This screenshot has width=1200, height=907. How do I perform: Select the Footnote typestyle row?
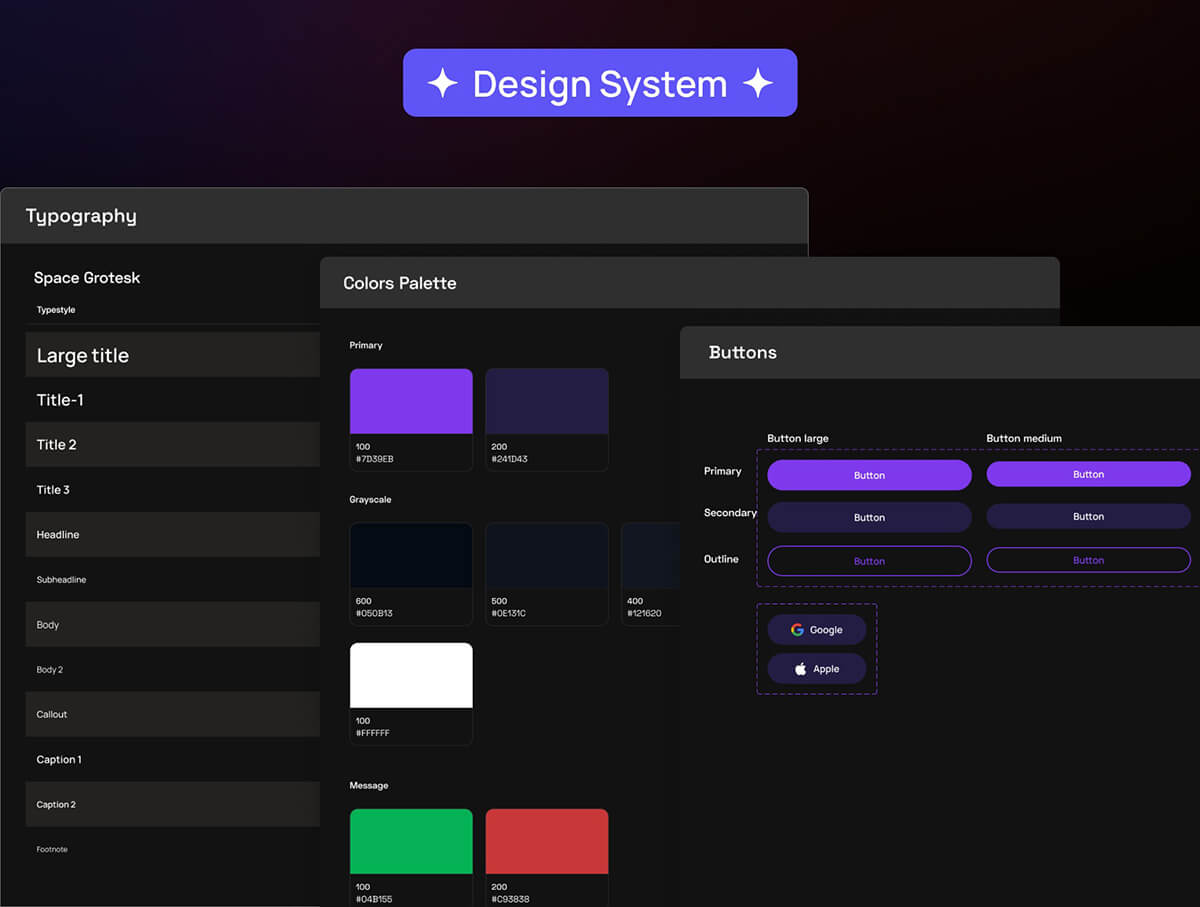coord(172,850)
